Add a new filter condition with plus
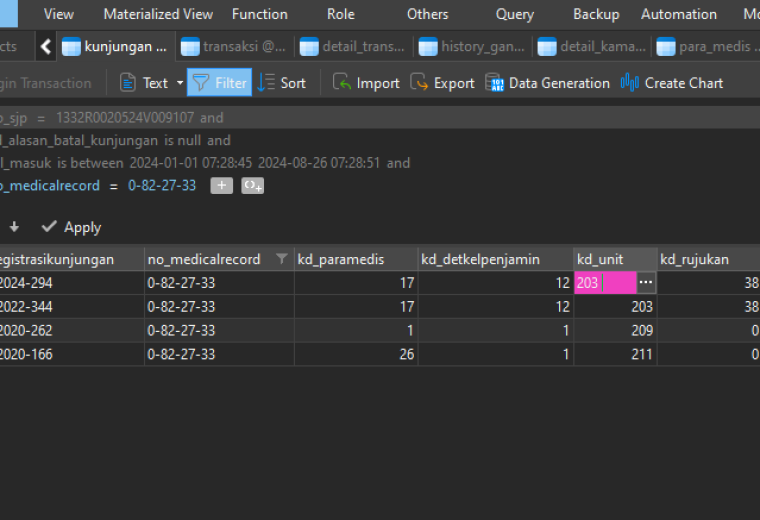Screen dimensions: 760x520 (x=222, y=186)
